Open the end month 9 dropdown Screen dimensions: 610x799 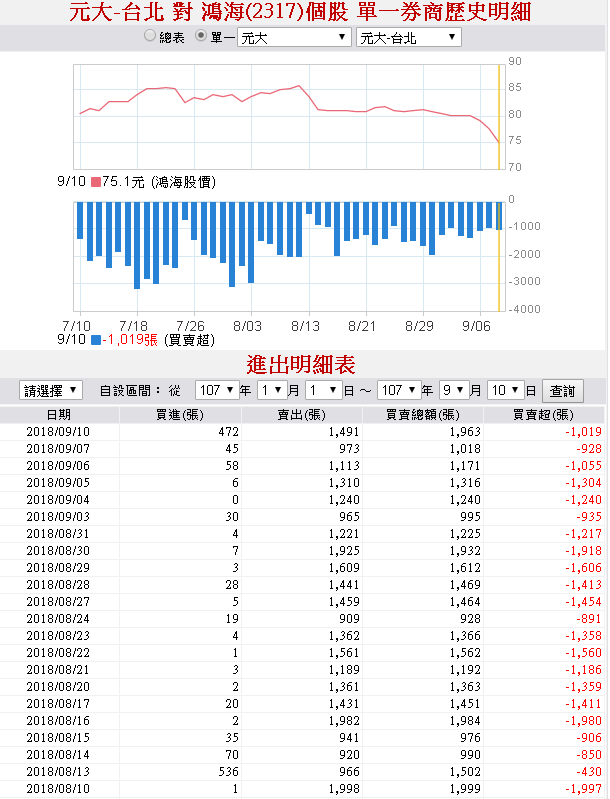454,391
